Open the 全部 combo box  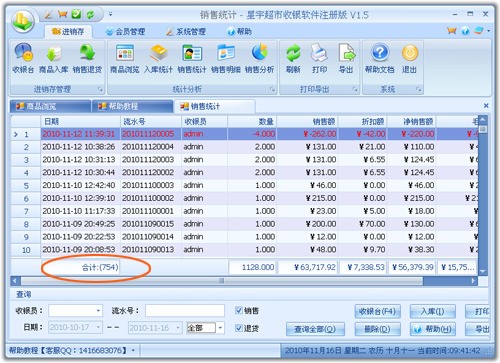click(205, 328)
